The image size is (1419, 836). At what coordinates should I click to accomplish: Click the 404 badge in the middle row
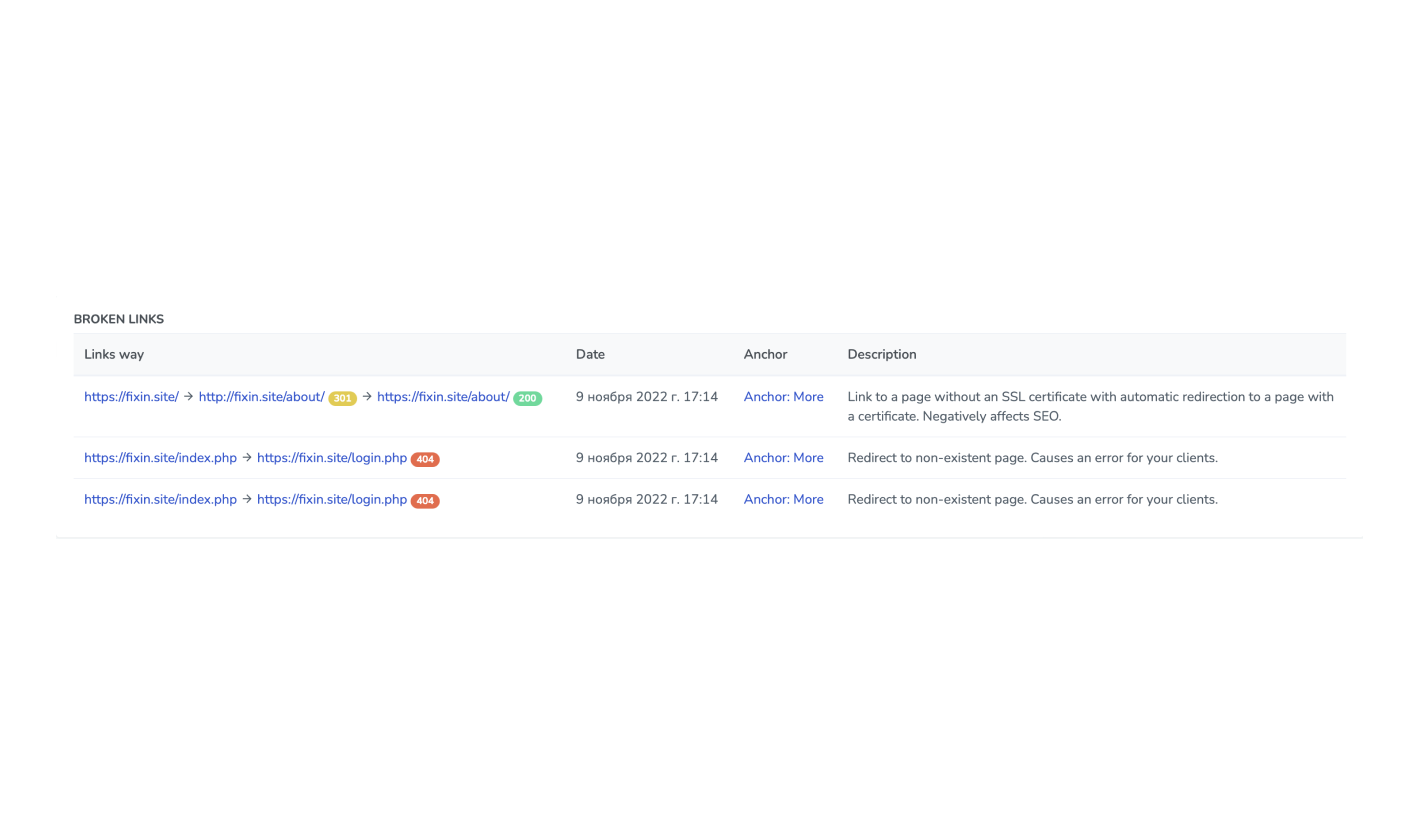pos(425,460)
